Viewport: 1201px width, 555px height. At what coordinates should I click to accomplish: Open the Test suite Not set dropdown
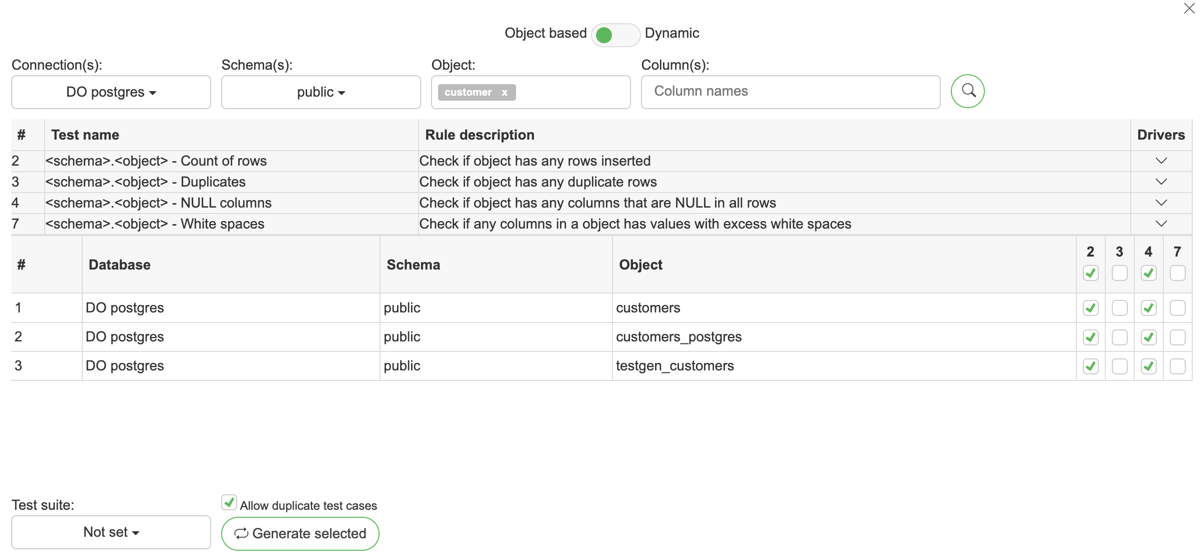coord(111,533)
